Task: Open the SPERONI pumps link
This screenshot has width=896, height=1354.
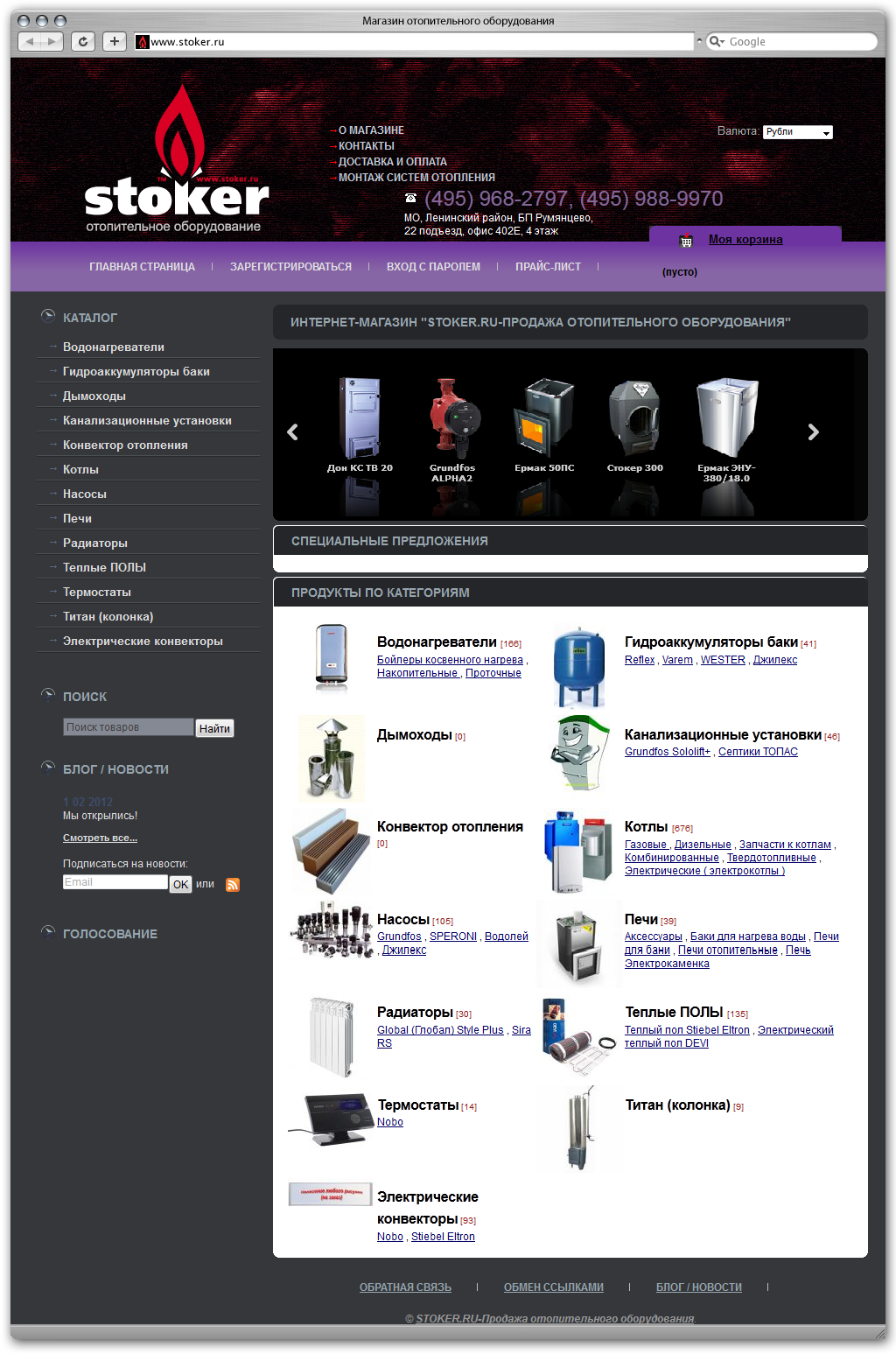Action: pos(453,937)
